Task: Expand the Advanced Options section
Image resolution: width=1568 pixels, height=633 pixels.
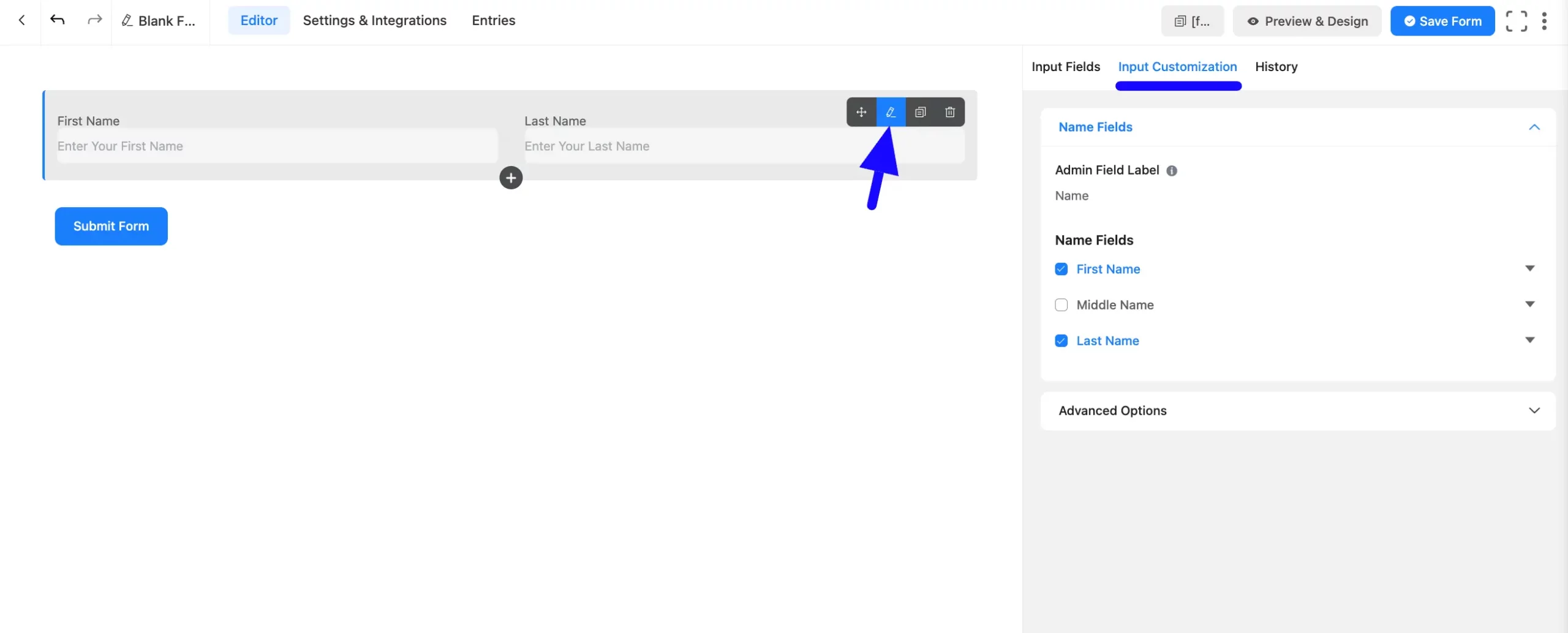Action: [x=1297, y=411]
